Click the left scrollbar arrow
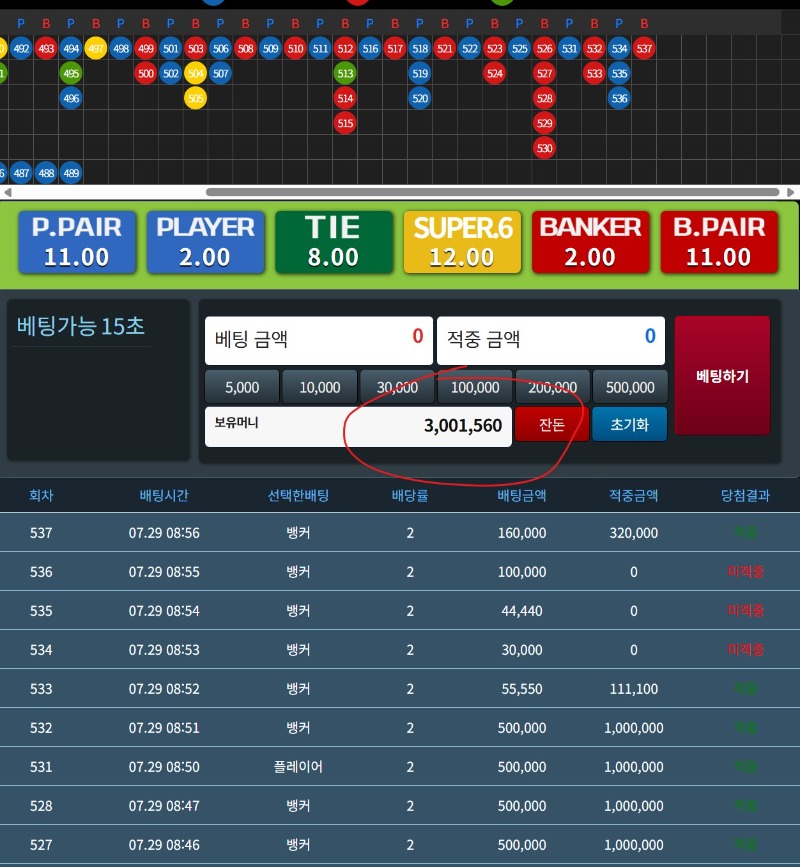 [x=7, y=192]
